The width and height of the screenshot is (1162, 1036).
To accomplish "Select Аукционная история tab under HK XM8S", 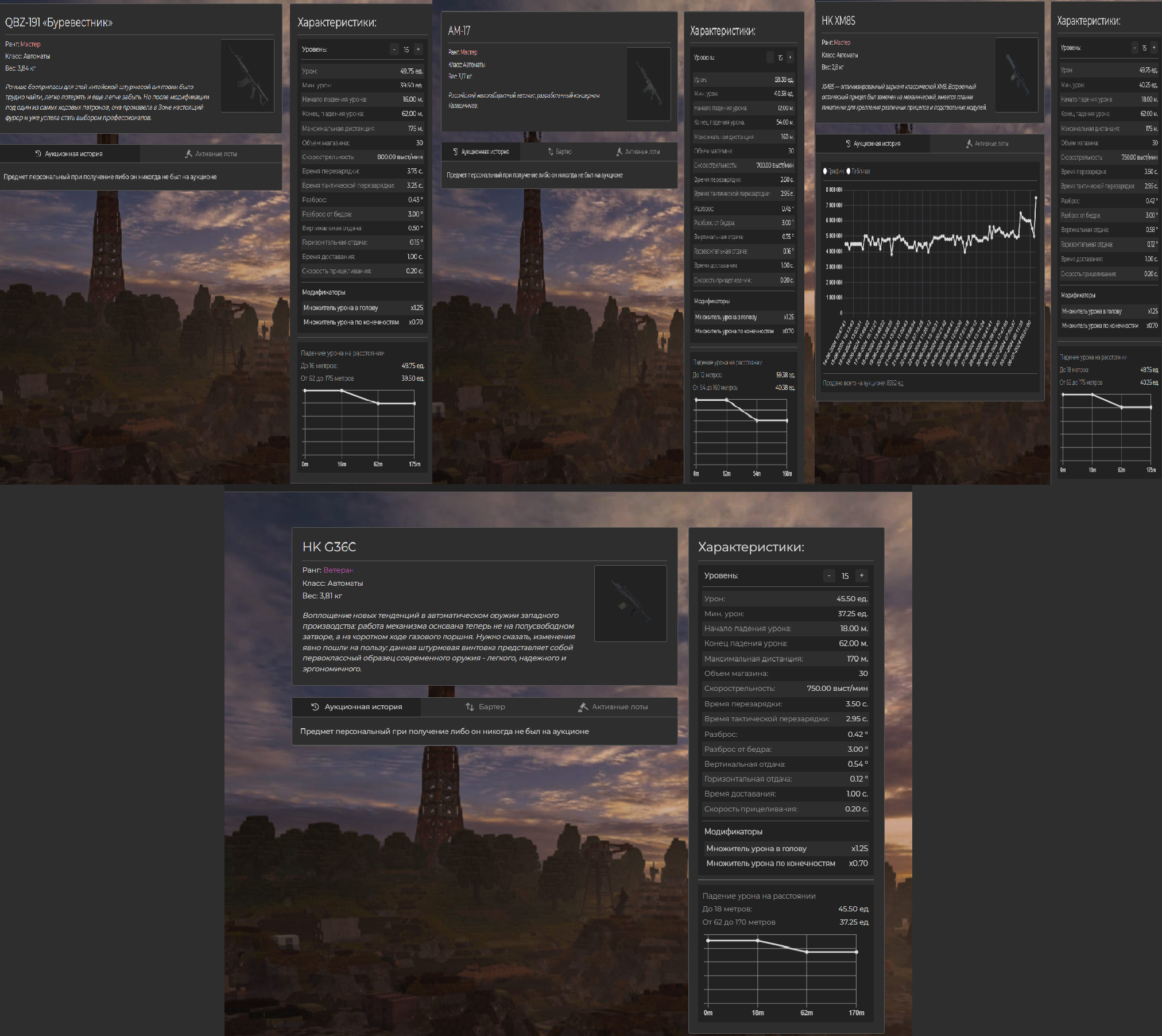I will (x=873, y=144).
